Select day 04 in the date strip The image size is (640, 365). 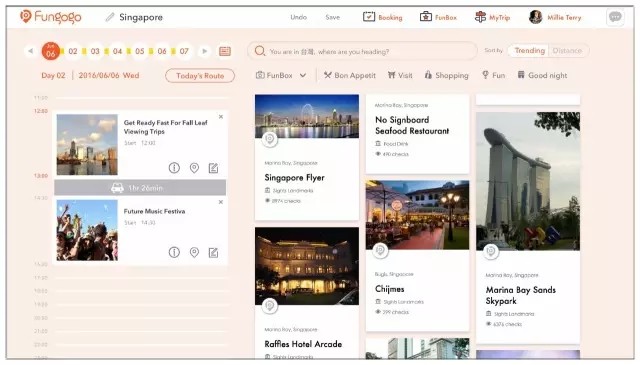118,51
